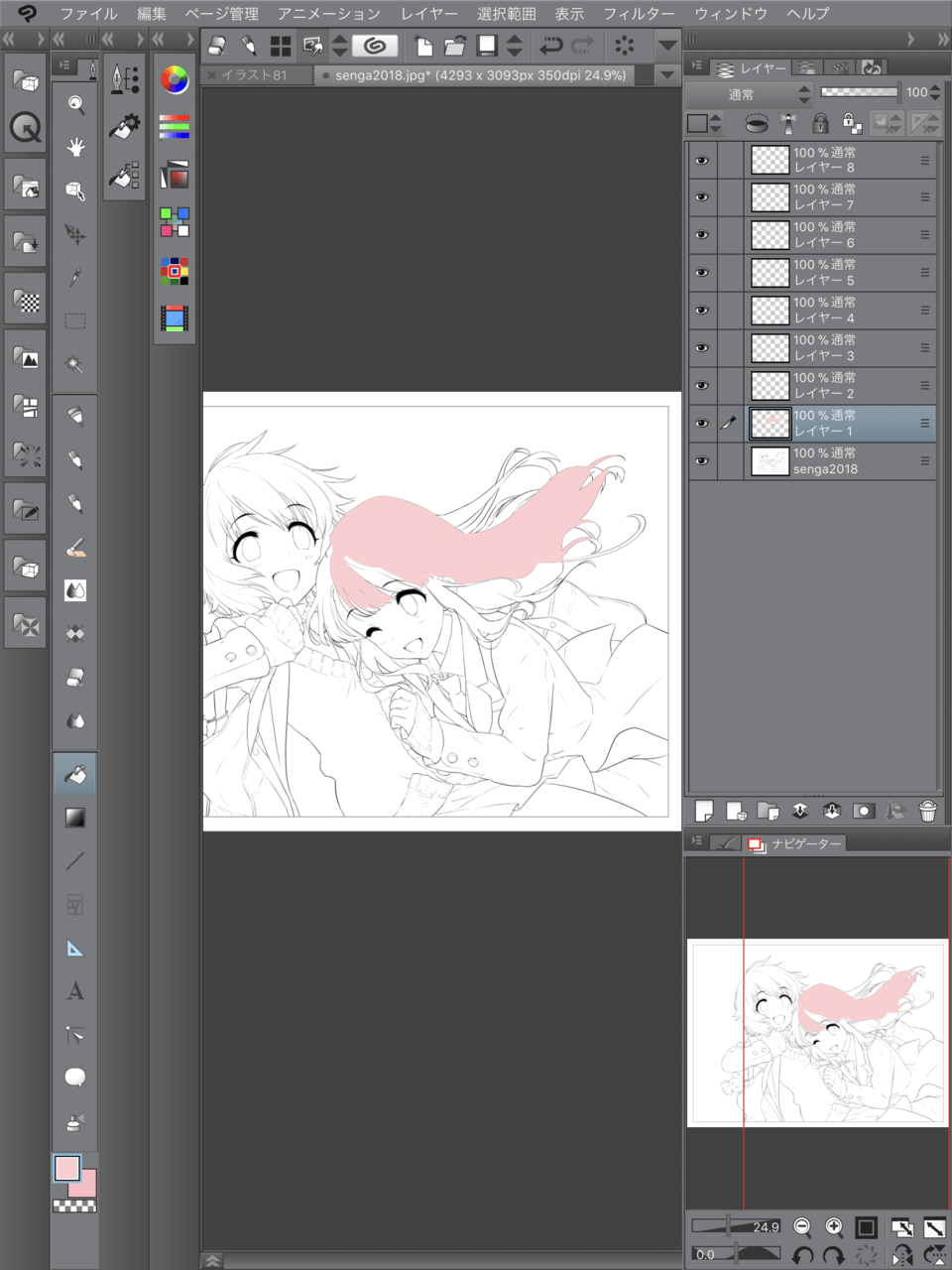Open the フィルター menu

click(639, 14)
